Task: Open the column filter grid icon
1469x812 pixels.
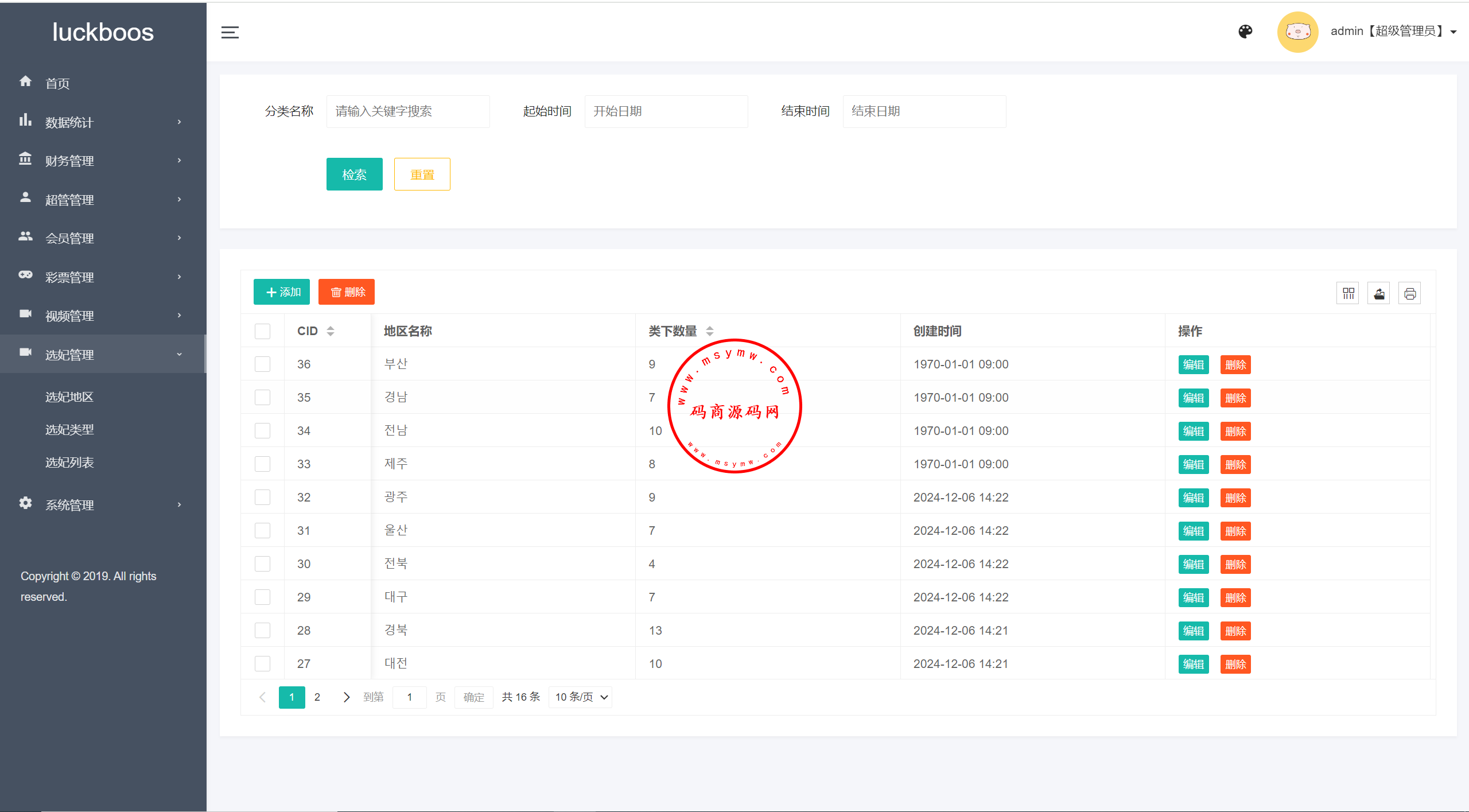Action: [x=1348, y=294]
